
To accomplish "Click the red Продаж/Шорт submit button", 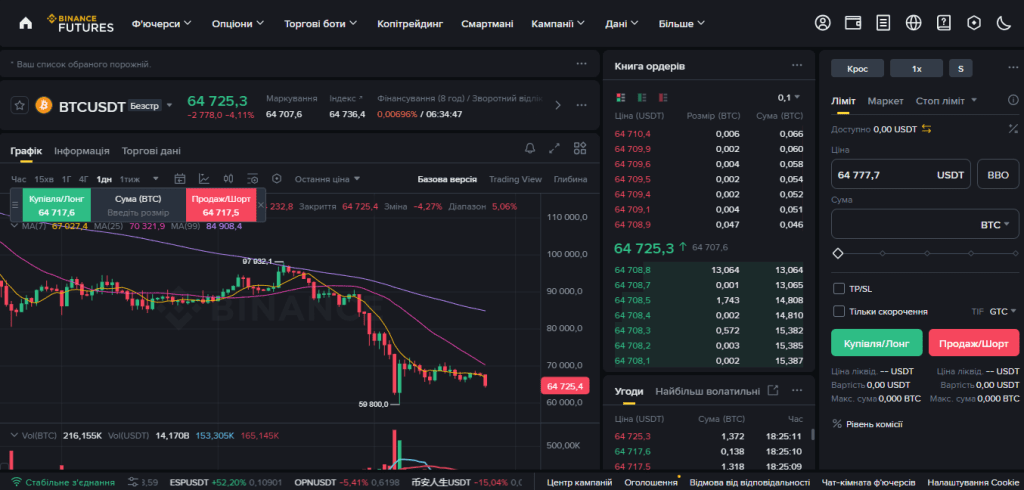I will coord(974,342).
